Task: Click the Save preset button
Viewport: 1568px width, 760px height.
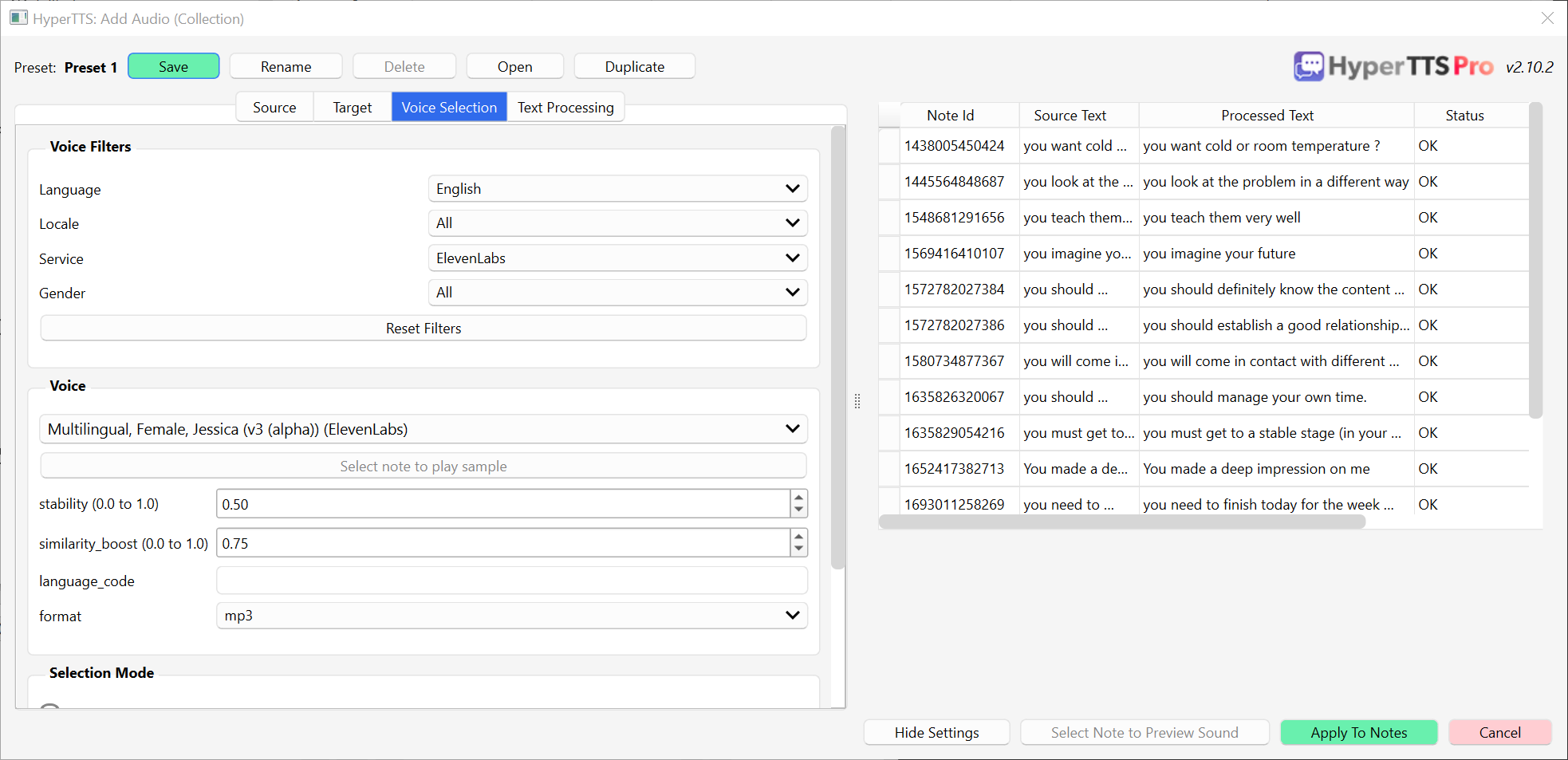Action: pyautogui.click(x=173, y=66)
